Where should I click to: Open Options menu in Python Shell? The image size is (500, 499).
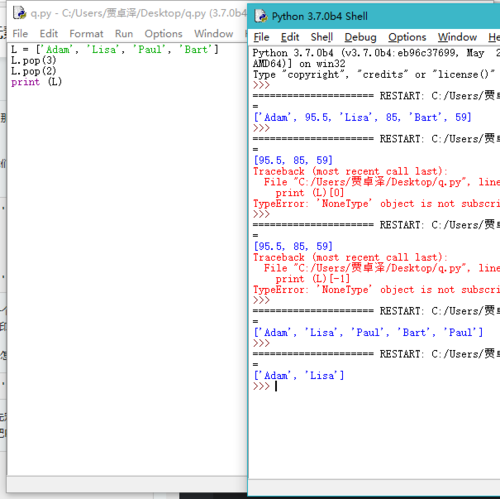407,37
